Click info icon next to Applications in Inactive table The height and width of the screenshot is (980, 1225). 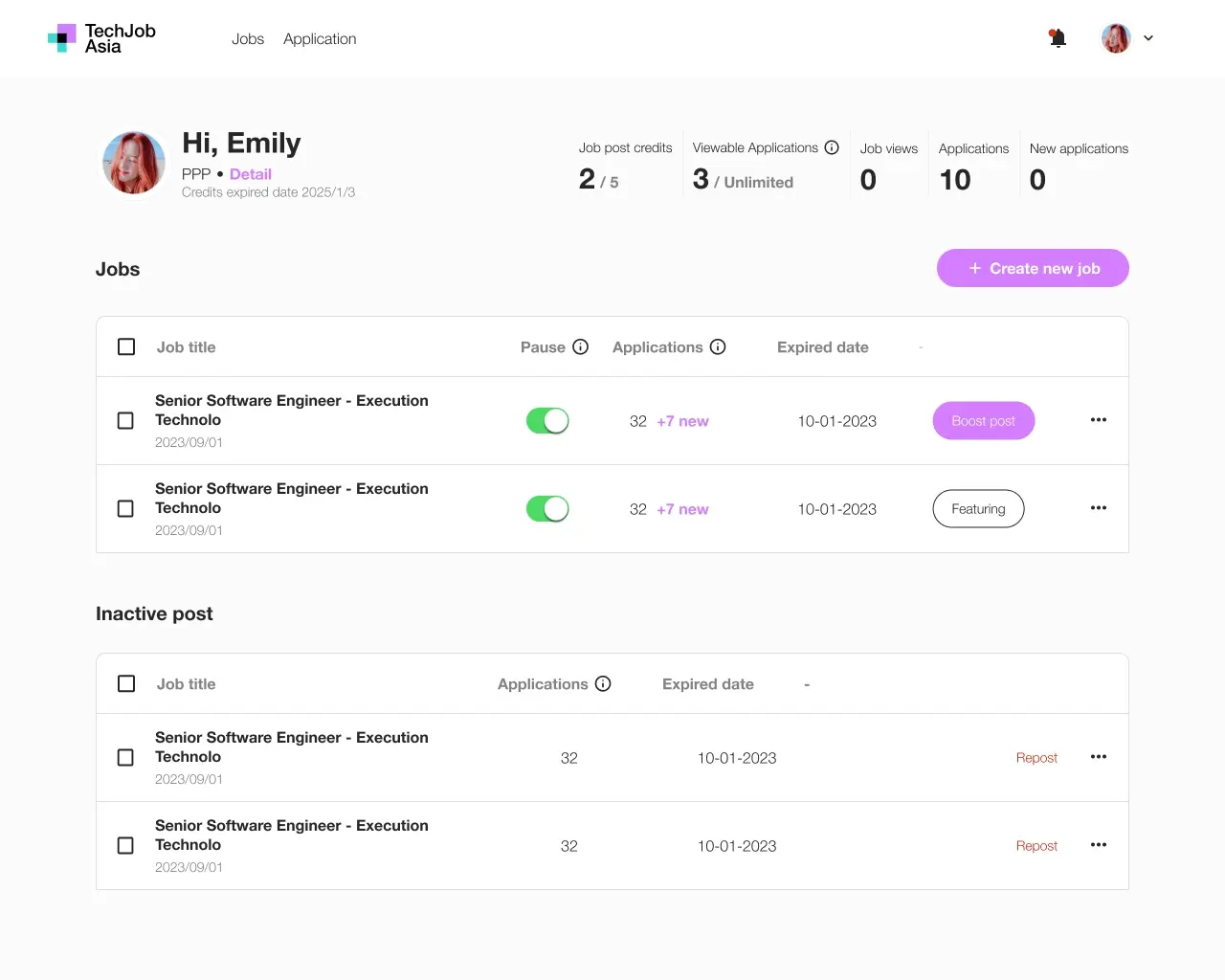603,683
